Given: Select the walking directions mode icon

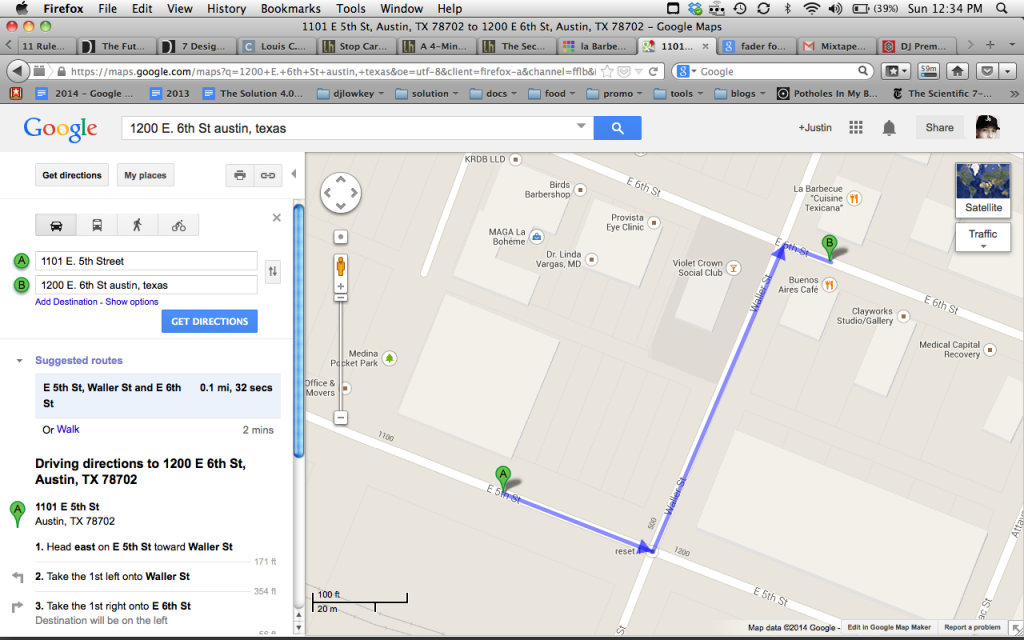Looking at the screenshot, I should coord(137,225).
